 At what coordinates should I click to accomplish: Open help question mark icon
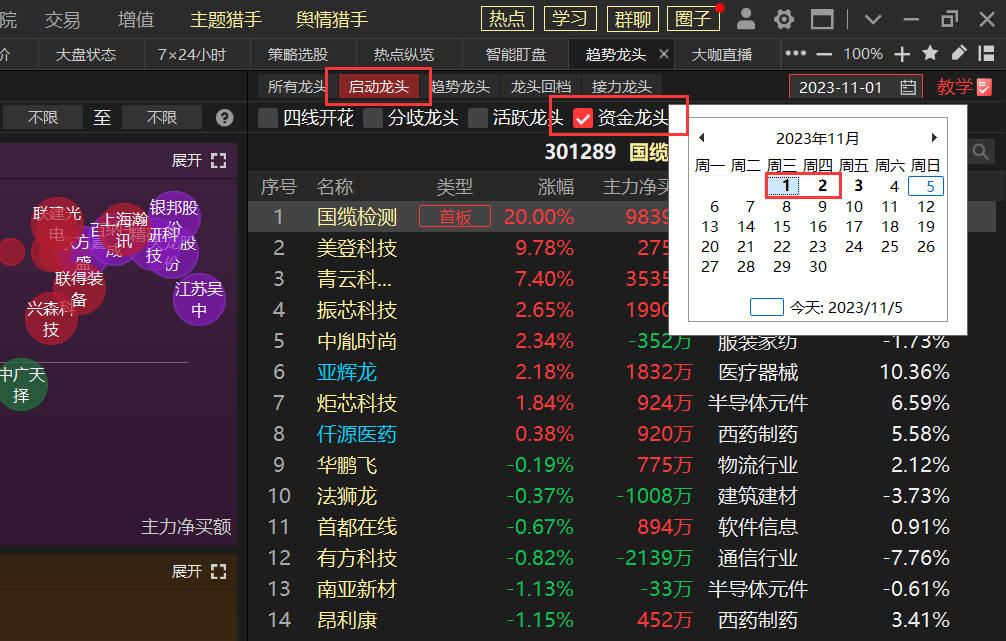pos(225,117)
